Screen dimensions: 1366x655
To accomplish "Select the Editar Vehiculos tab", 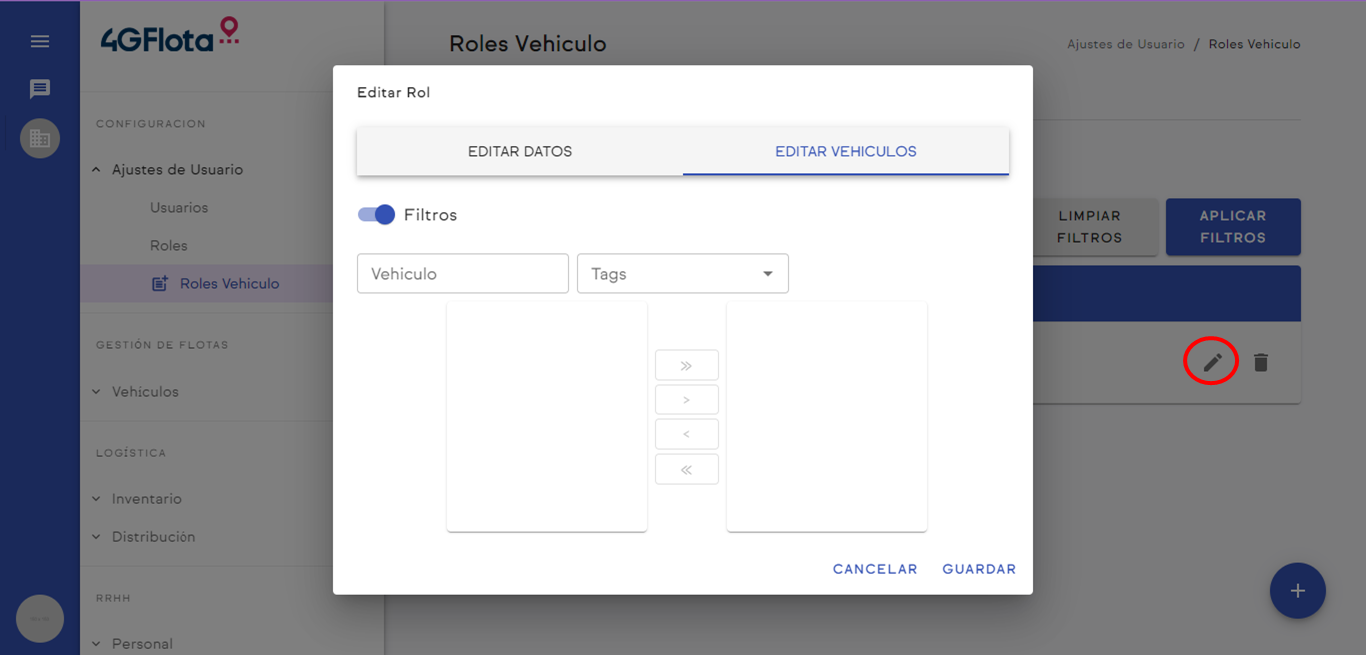I will (x=845, y=152).
